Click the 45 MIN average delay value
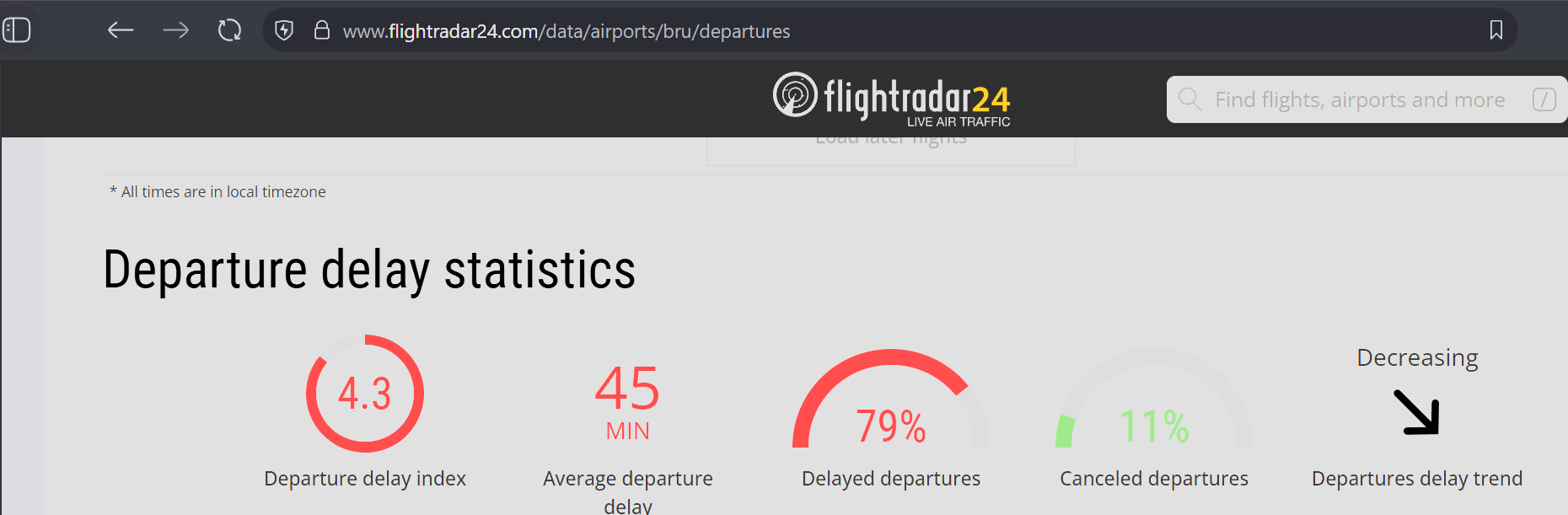This screenshot has height=515, width=1568. pos(627,401)
